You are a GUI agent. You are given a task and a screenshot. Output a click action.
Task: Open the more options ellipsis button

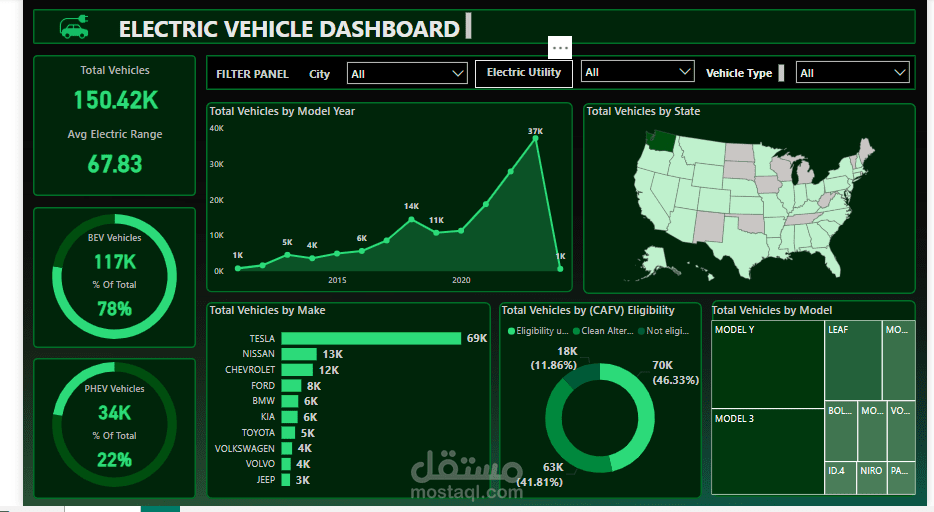(560, 48)
